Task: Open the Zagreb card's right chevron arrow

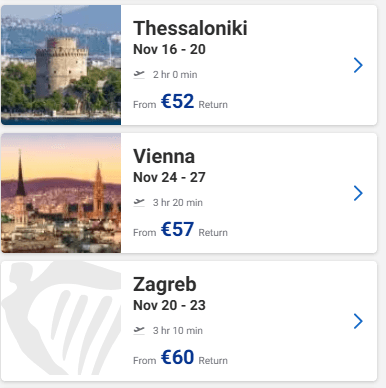Action: [x=358, y=321]
